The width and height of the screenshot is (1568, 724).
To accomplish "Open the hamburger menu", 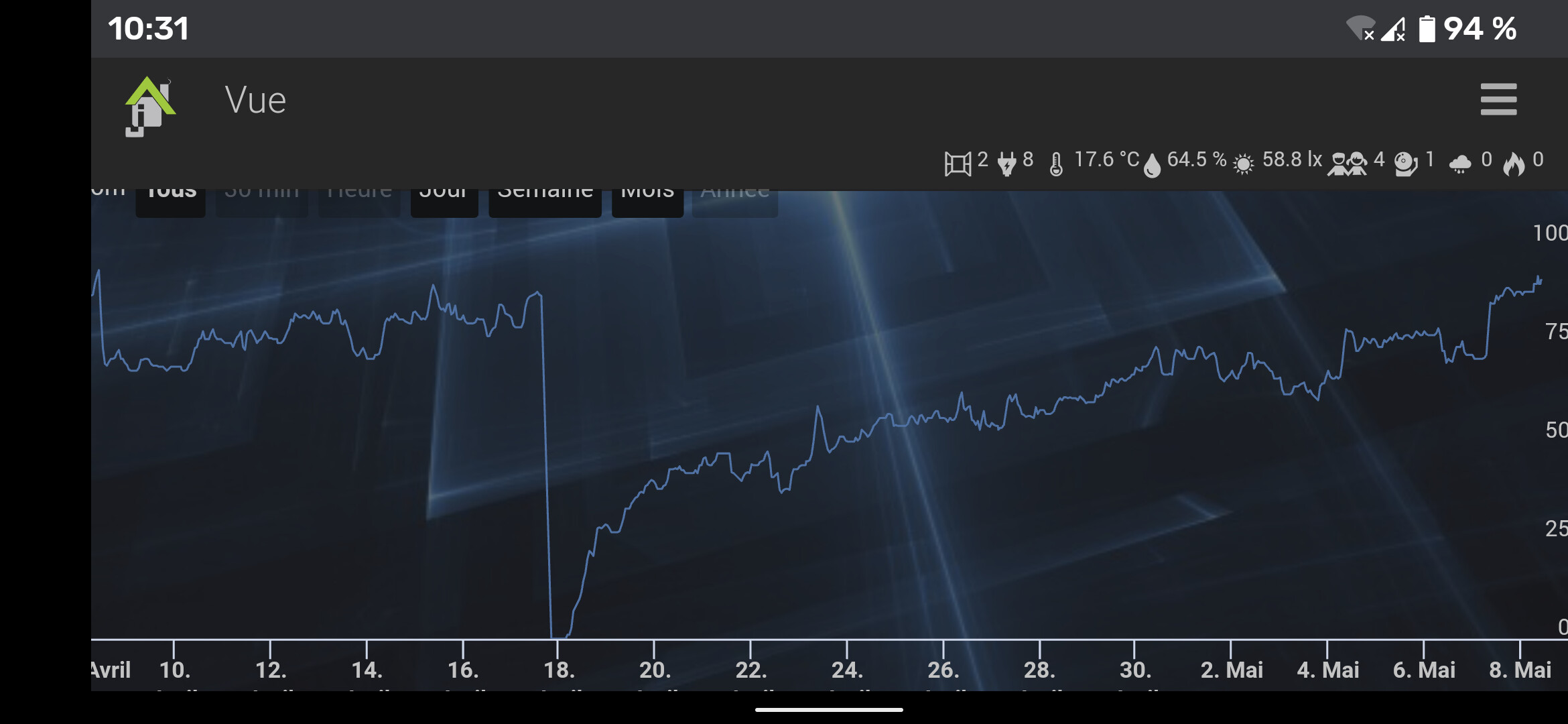I will pos(1498,99).
